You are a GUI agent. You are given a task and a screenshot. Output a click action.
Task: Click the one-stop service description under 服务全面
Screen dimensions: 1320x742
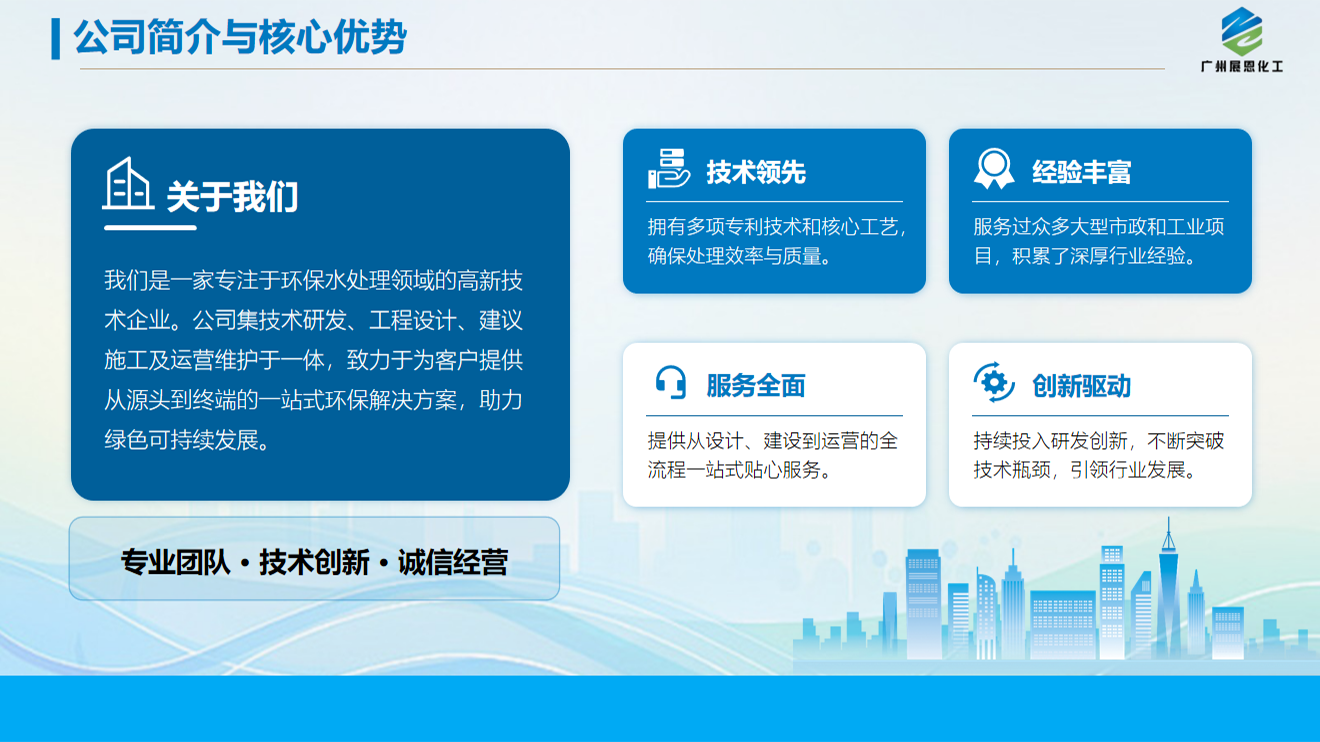[x=774, y=455]
